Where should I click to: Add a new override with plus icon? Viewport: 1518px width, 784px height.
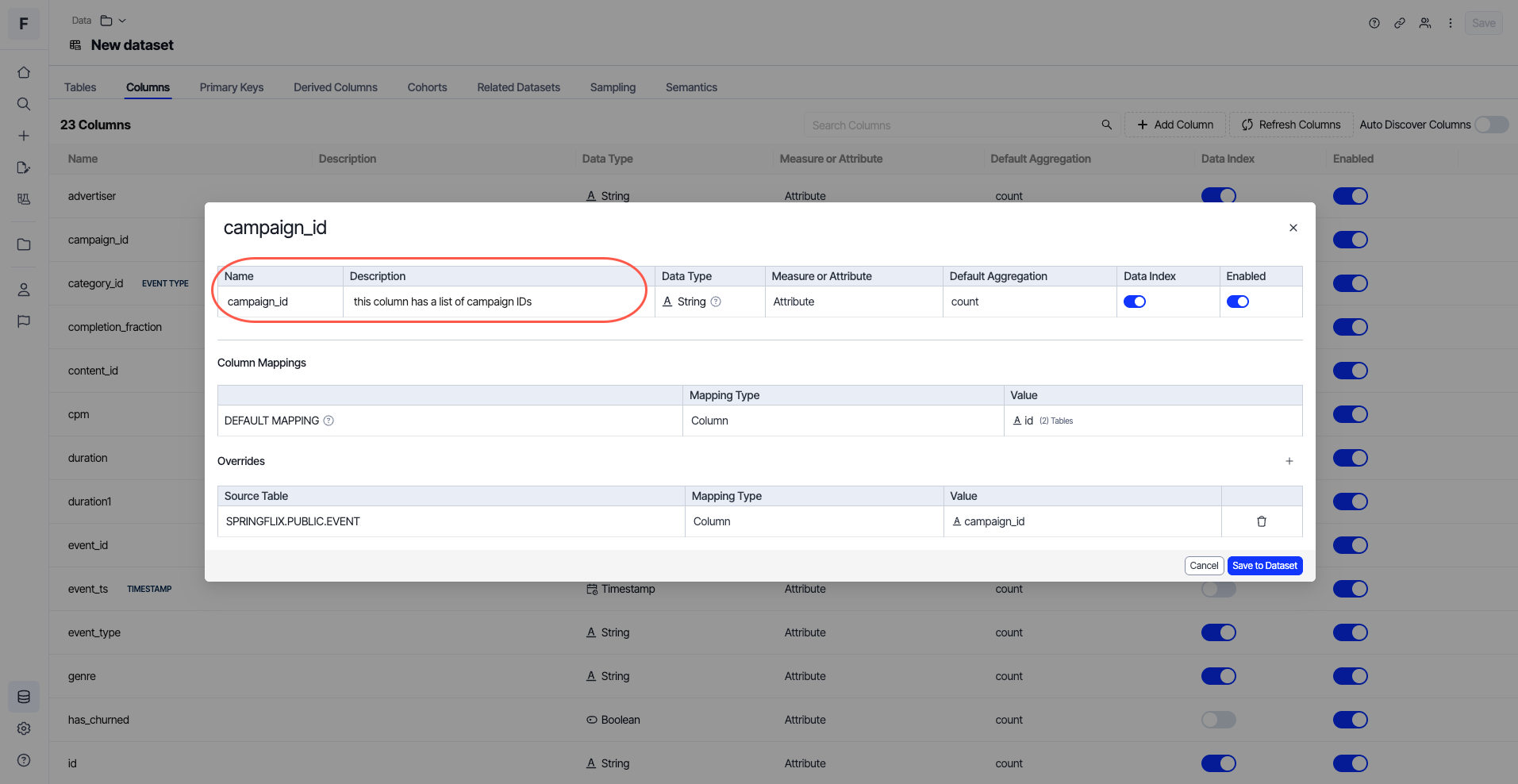coord(1289,461)
